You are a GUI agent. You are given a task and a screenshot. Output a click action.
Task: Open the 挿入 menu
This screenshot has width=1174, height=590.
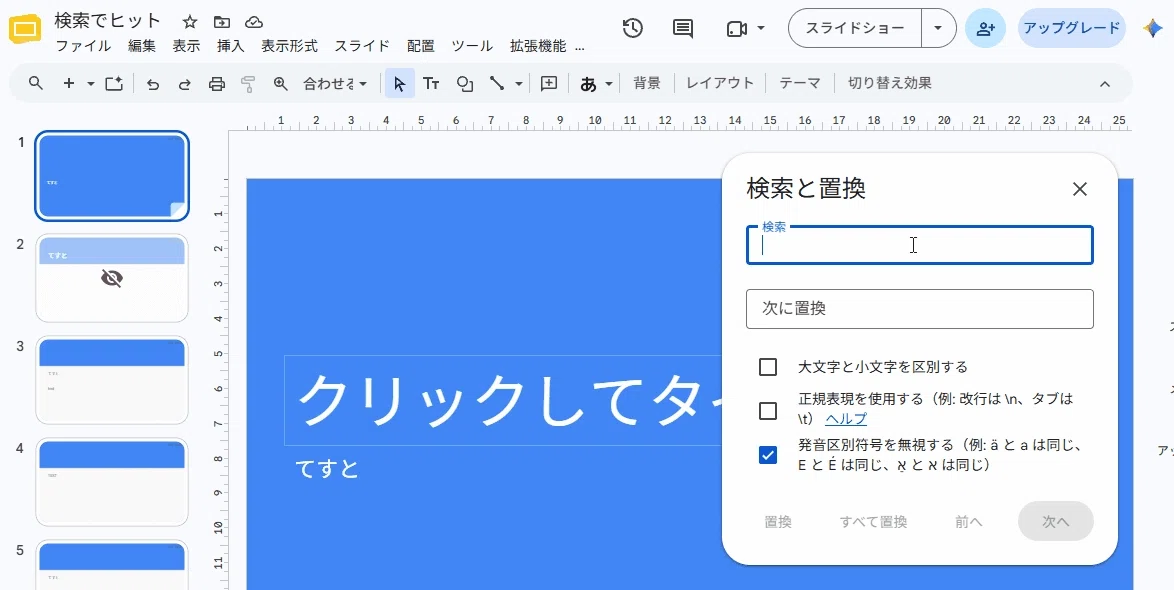coord(231,46)
